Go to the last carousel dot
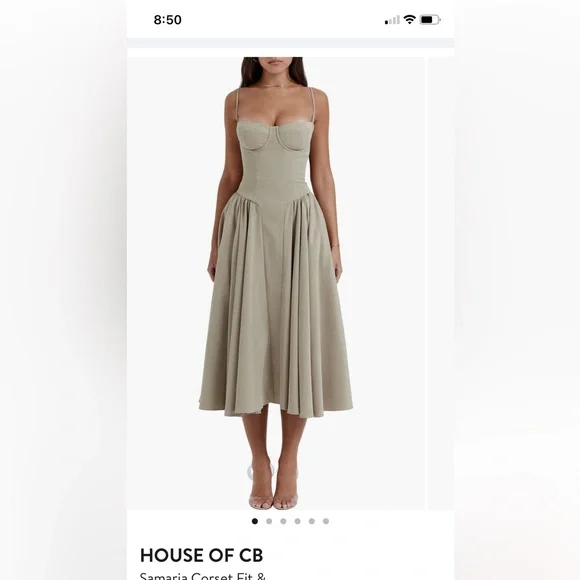580x580 pixels. pyautogui.click(x=326, y=521)
